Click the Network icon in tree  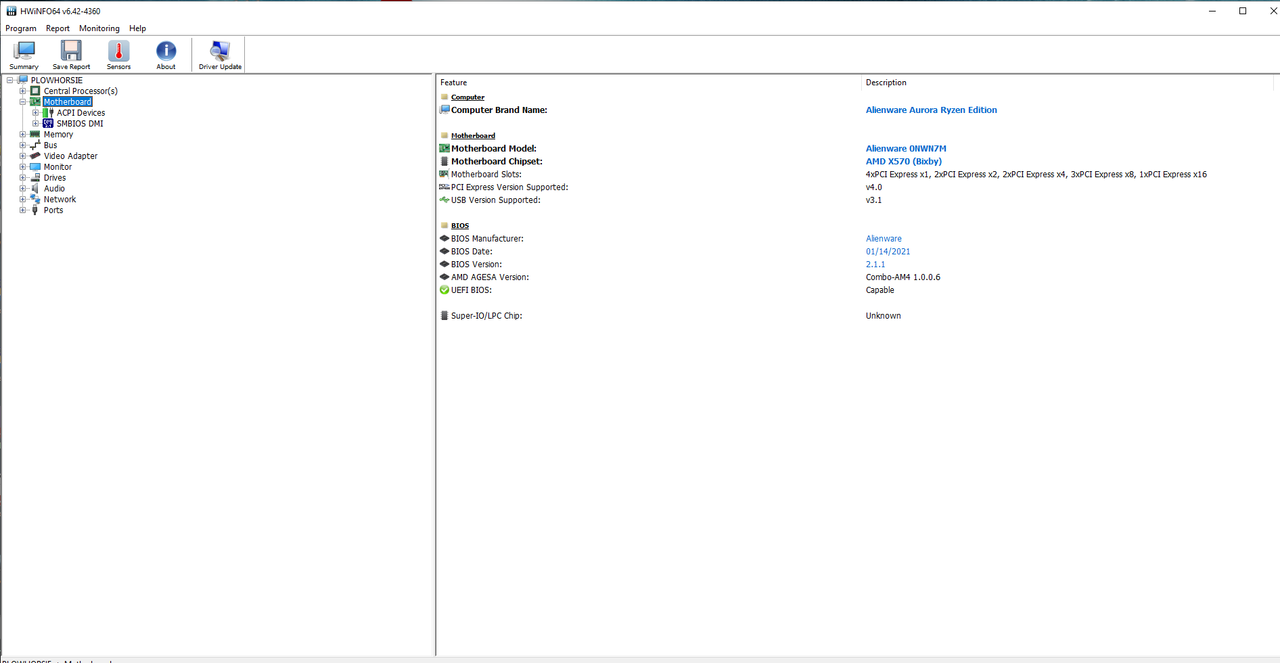[35, 199]
